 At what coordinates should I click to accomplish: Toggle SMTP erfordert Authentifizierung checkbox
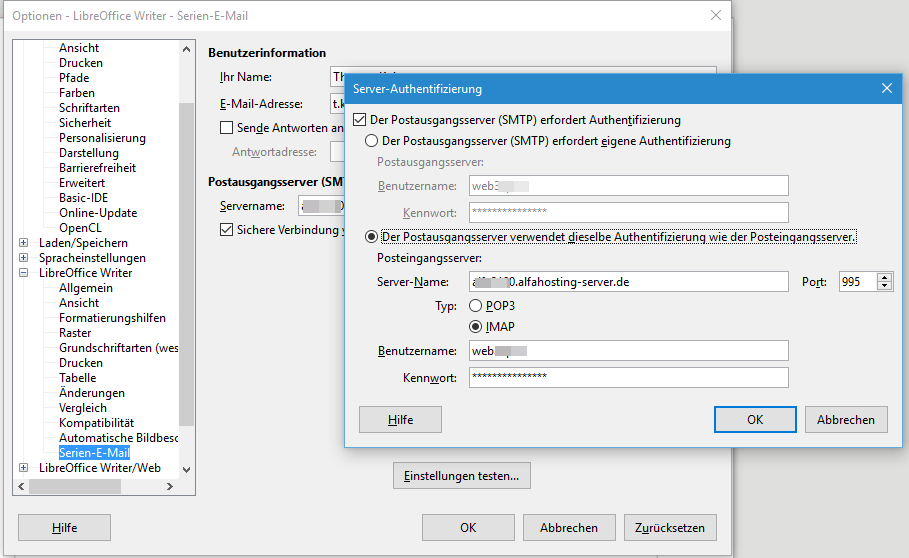point(359,120)
